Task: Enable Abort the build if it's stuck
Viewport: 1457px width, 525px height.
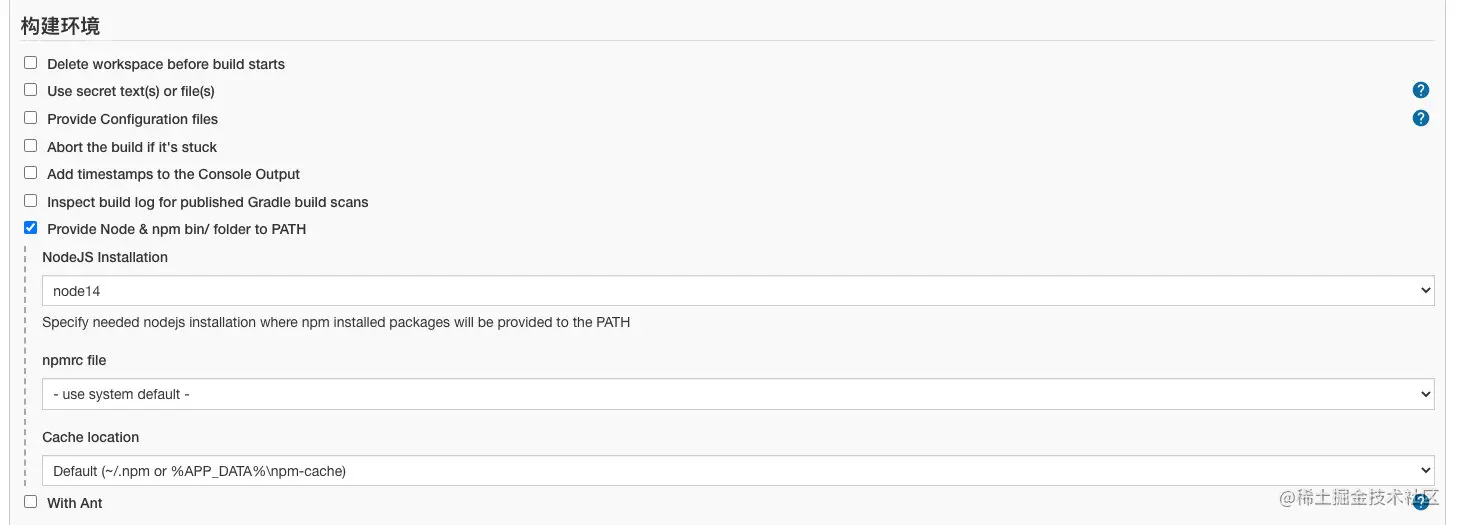Action: (x=31, y=146)
